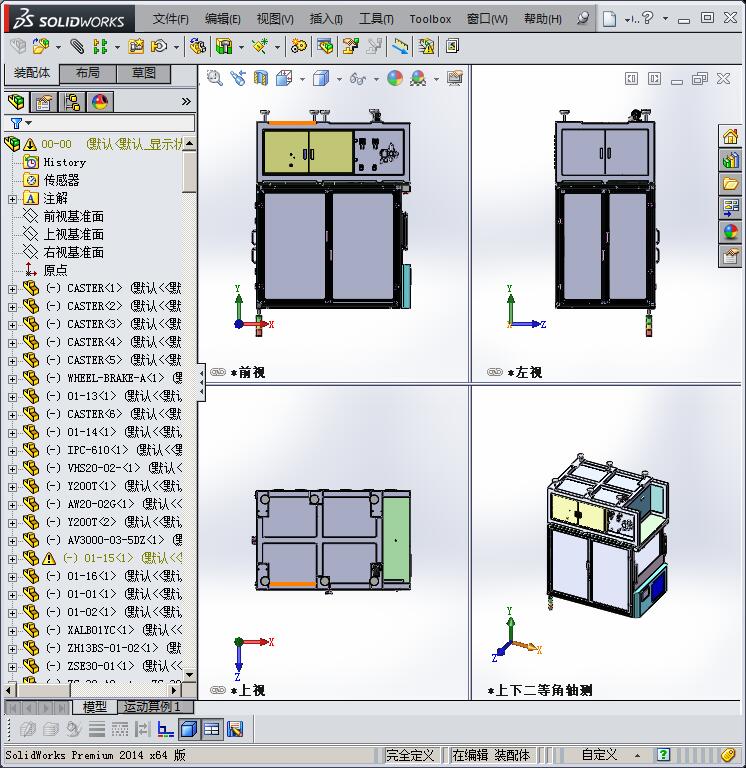Open the View Settings monitor icon
The height and width of the screenshot is (768, 746).
click(x=455, y=78)
